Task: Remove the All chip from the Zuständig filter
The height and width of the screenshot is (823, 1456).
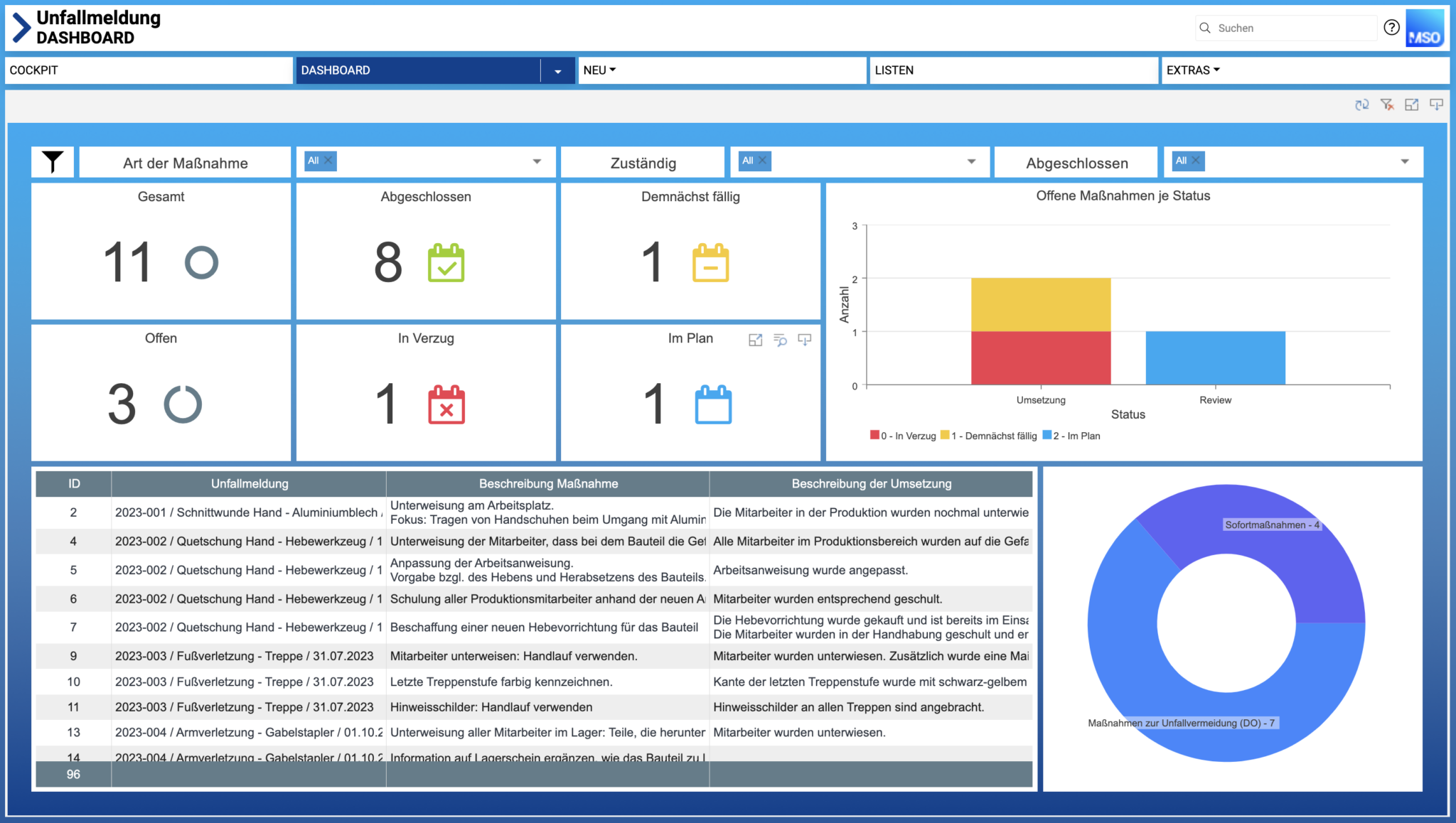Action: pos(763,161)
